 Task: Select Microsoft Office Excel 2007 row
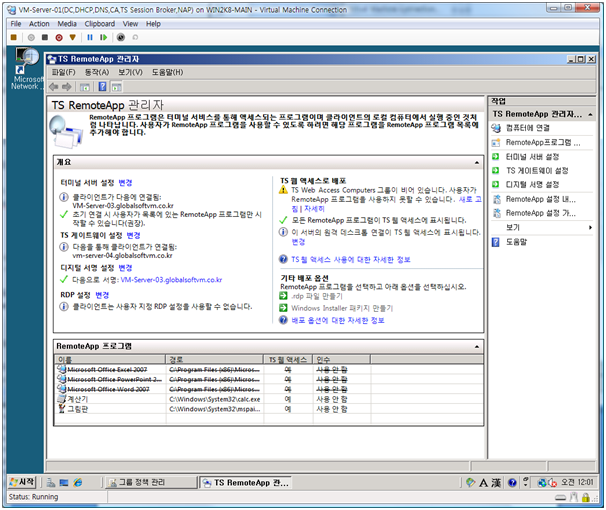click(269, 370)
